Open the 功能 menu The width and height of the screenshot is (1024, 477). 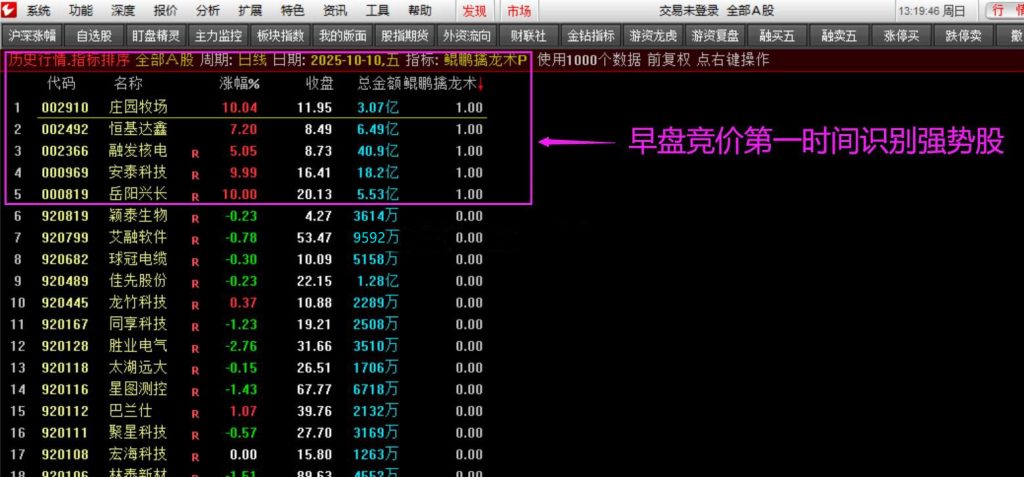81,10
